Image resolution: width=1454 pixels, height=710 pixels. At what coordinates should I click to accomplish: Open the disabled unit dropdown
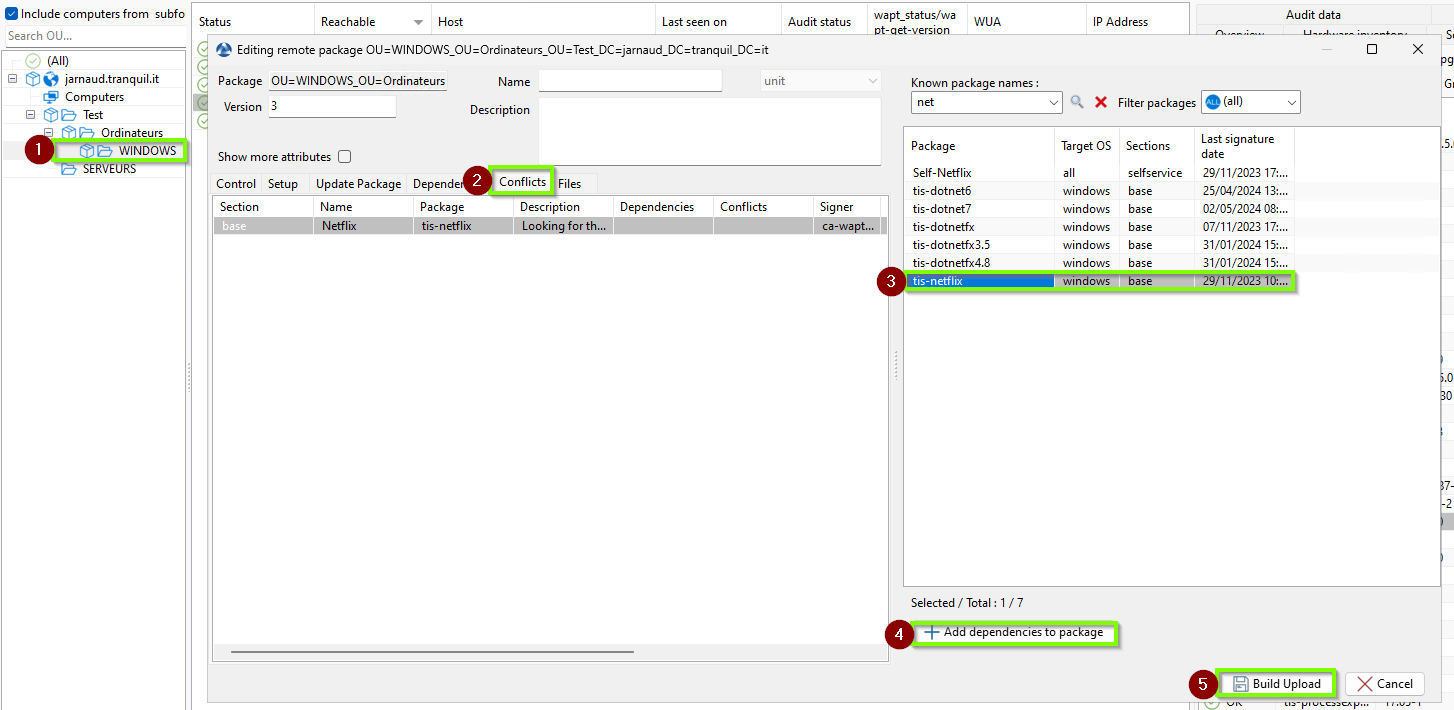873,81
